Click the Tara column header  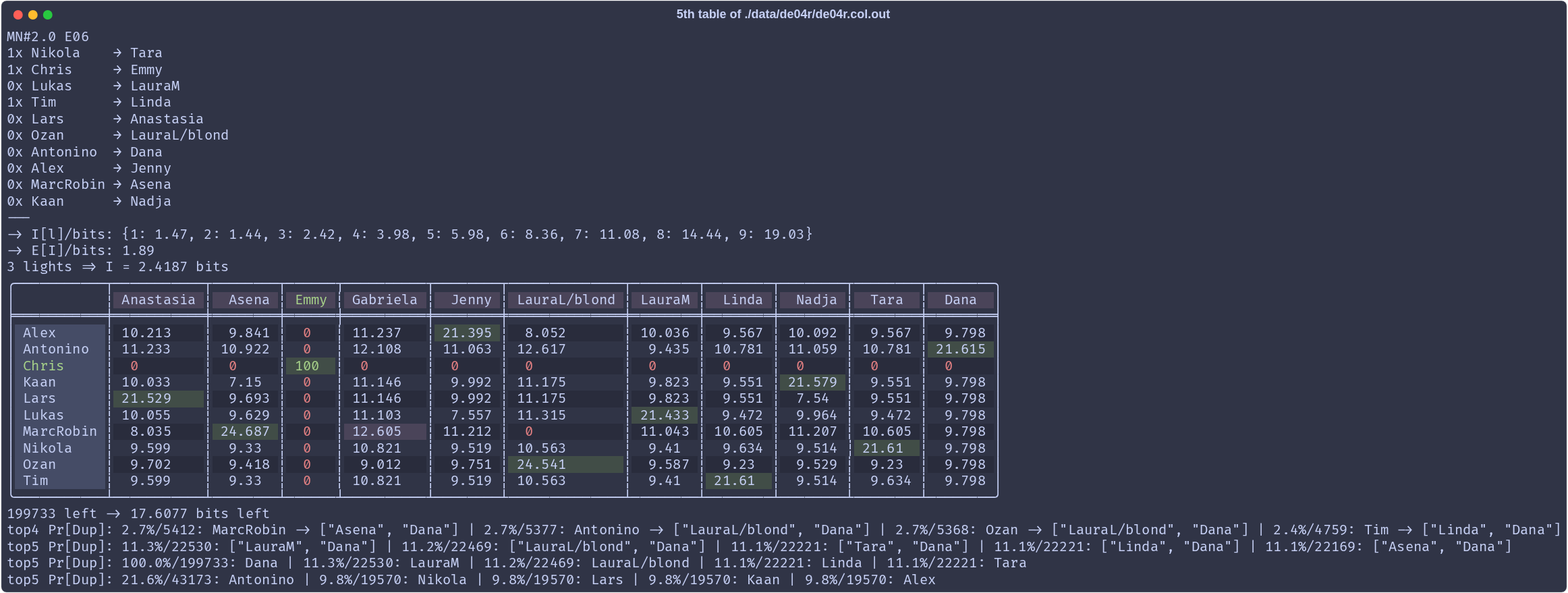[x=887, y=300]
